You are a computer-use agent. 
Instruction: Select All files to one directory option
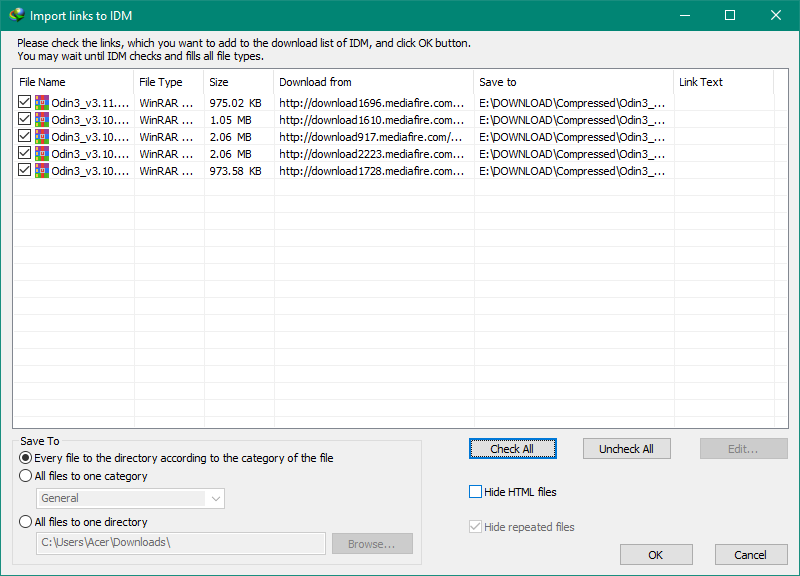pos(26,521)
